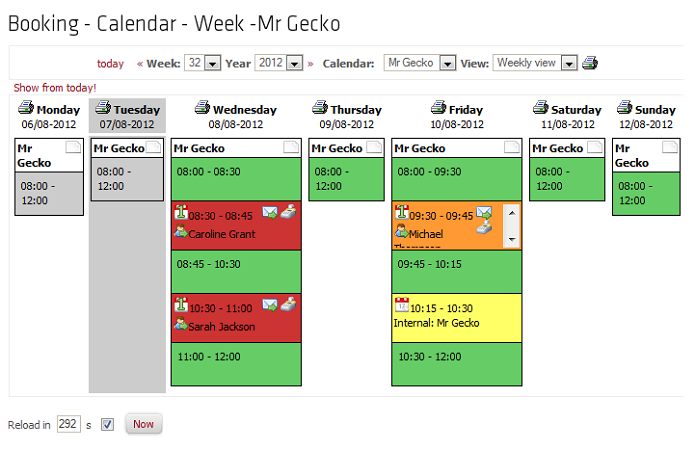Click the printer icon next to Weekly view
Screen dimensions: 695x450
click(590, 63)
